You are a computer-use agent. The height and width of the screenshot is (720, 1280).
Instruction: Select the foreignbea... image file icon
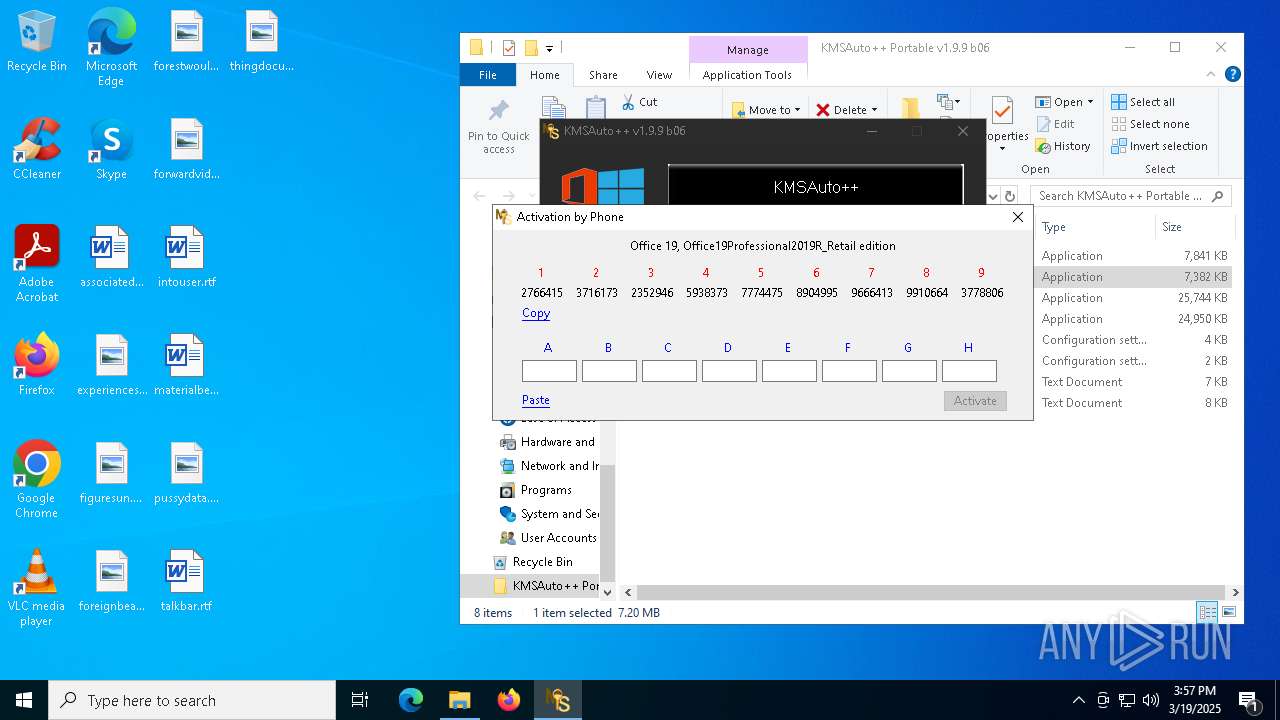coord(111,581)
